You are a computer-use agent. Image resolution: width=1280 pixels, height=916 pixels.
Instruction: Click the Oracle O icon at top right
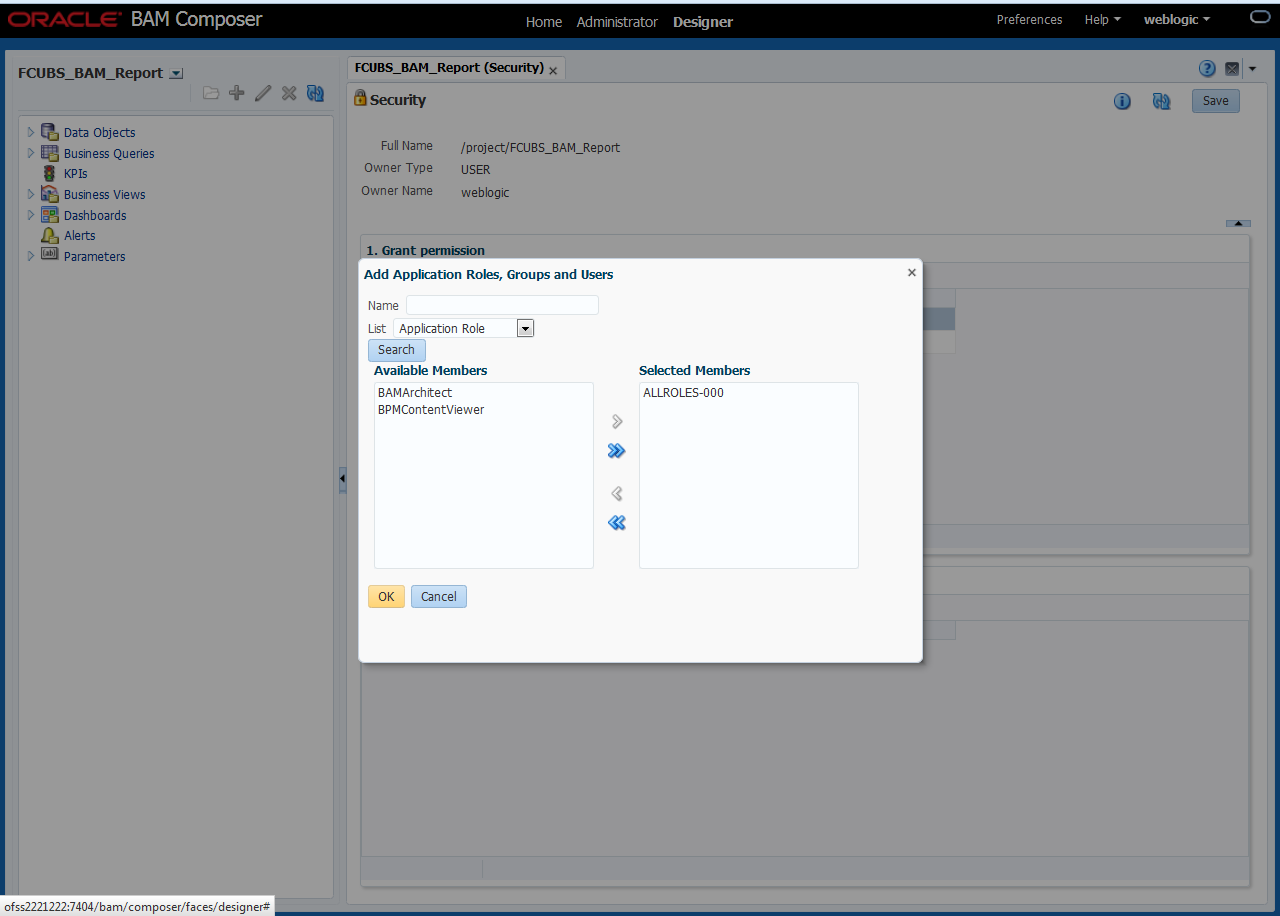1259,17
